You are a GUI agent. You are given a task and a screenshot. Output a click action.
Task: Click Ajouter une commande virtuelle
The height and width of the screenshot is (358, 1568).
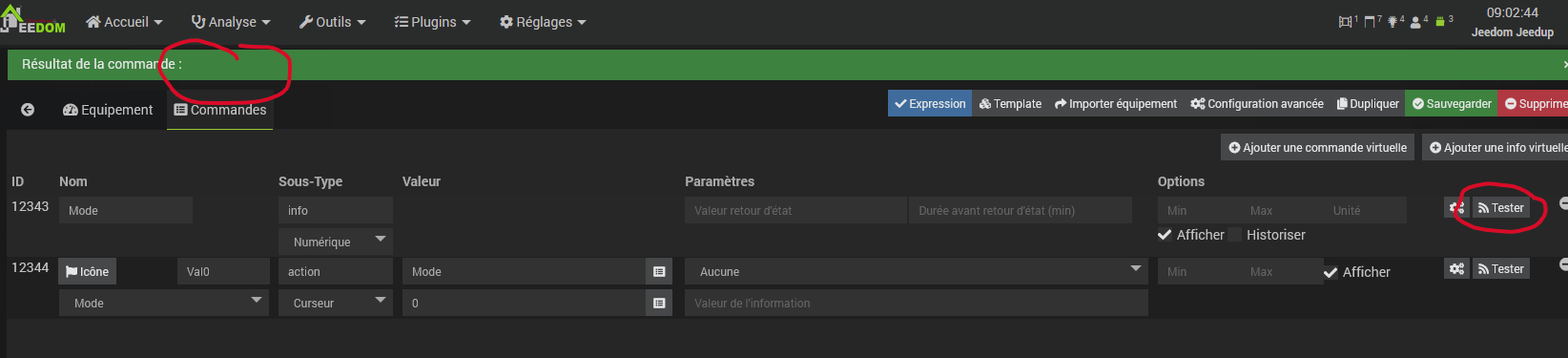(1317, 148)
